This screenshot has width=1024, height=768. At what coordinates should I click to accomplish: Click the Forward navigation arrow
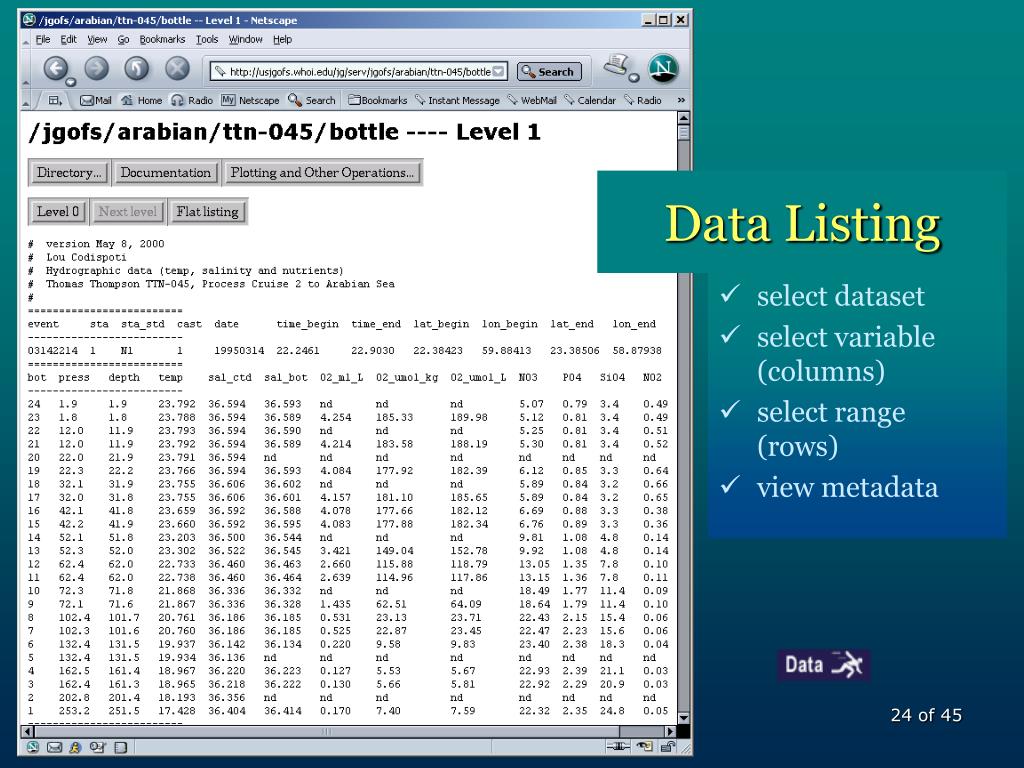pyautogui.click(x=97, y=68)
